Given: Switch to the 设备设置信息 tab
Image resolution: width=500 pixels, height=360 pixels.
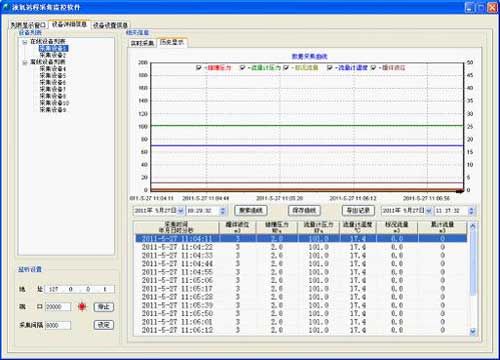Looking at the screenshot, I should [x=110, y=25].
